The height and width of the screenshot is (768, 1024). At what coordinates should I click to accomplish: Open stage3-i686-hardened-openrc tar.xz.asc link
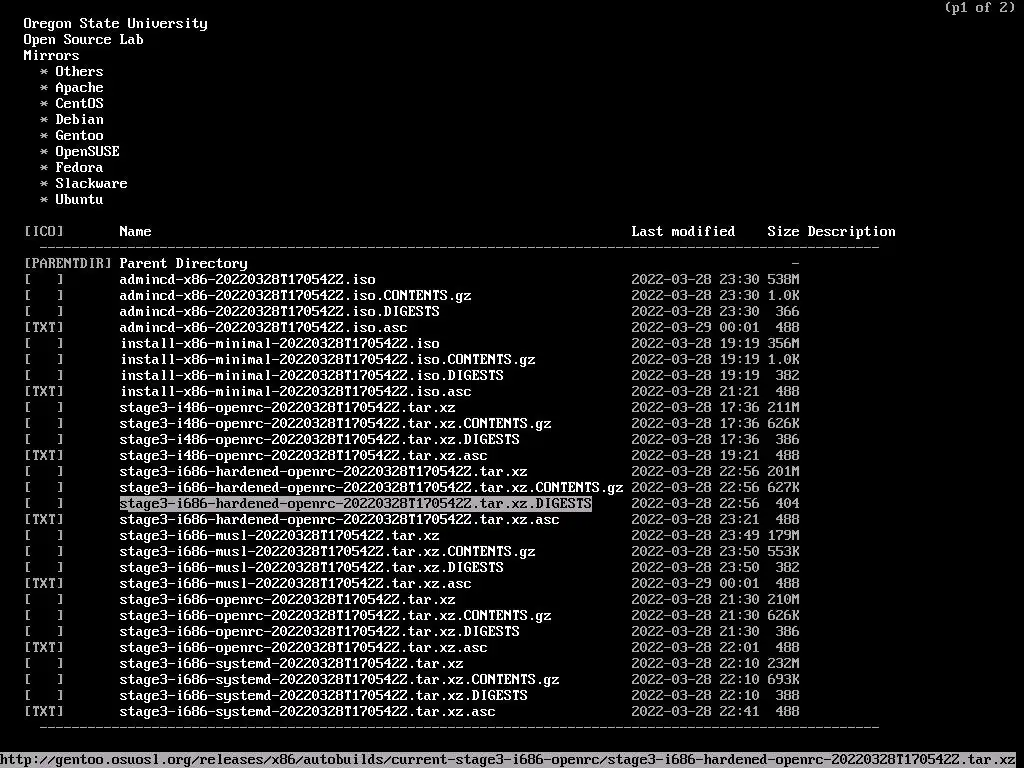pos(340,519)
